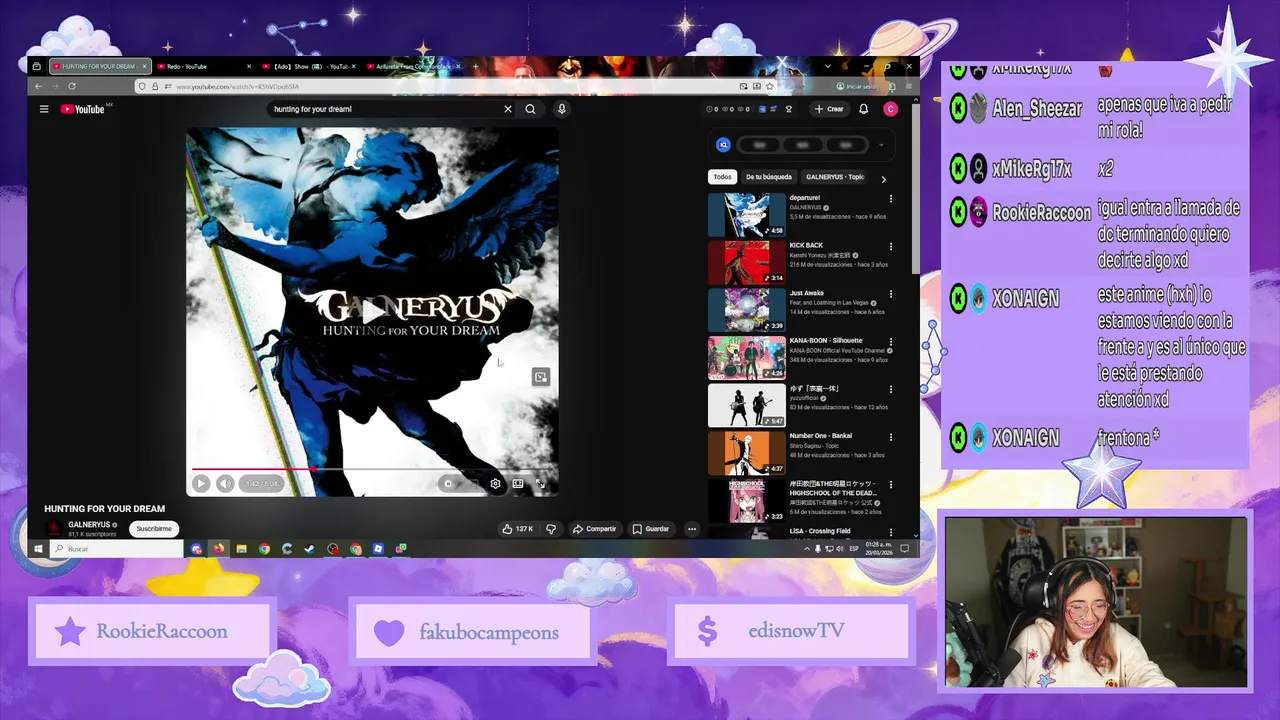The image size is (1280, 720).
Task: Open the taskbar clock showing 01:28 a. m.
Action: tap(879, 548)
